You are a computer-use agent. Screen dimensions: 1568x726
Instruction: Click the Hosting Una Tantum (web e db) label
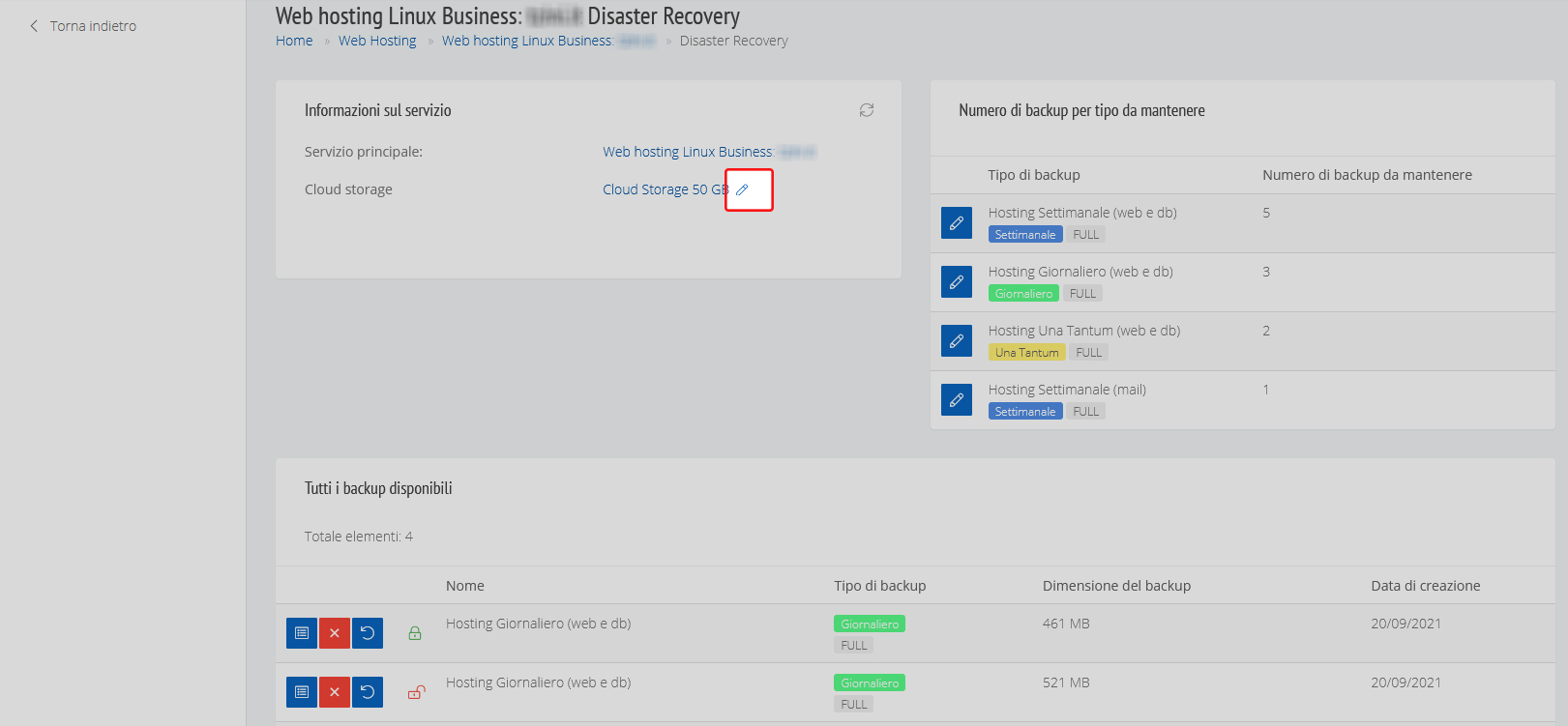coord(1084,331)
